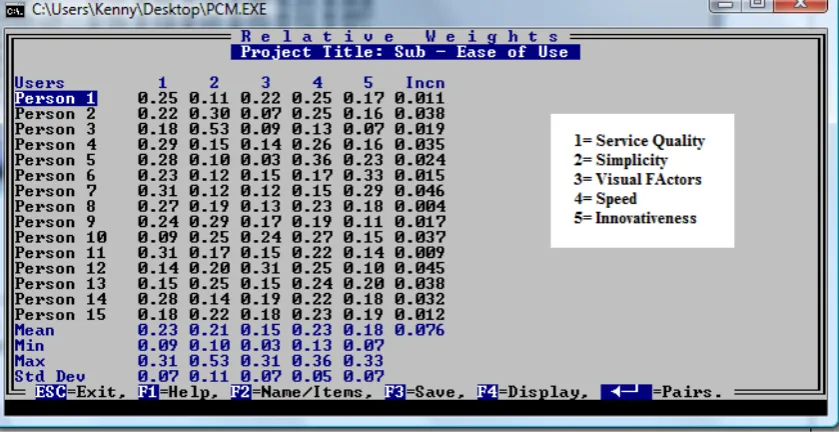Select the Person 15 row label
The image size is (839, 434).
pos(60,315)
